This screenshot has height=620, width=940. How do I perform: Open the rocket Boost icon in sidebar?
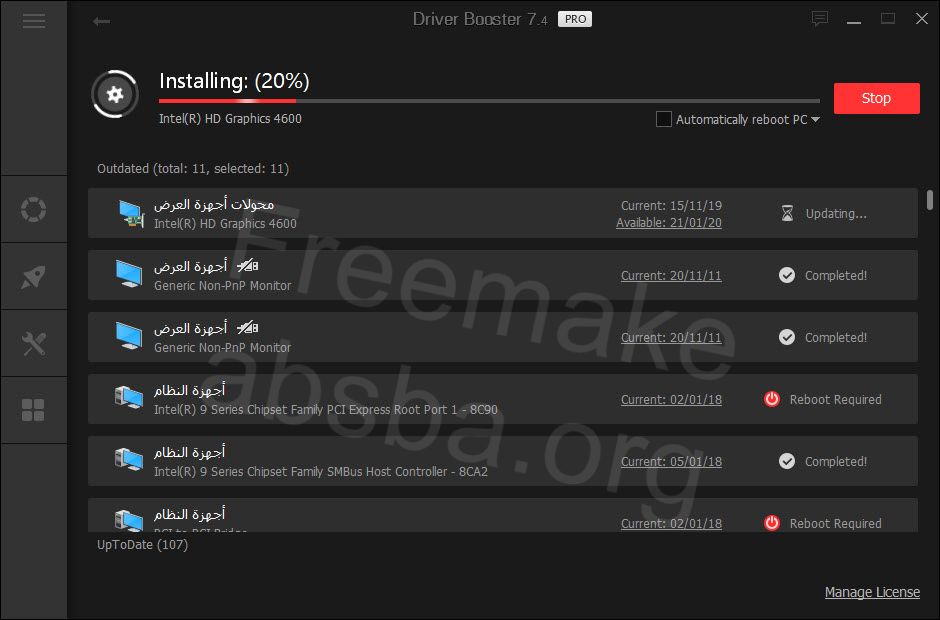click(34, 276)
